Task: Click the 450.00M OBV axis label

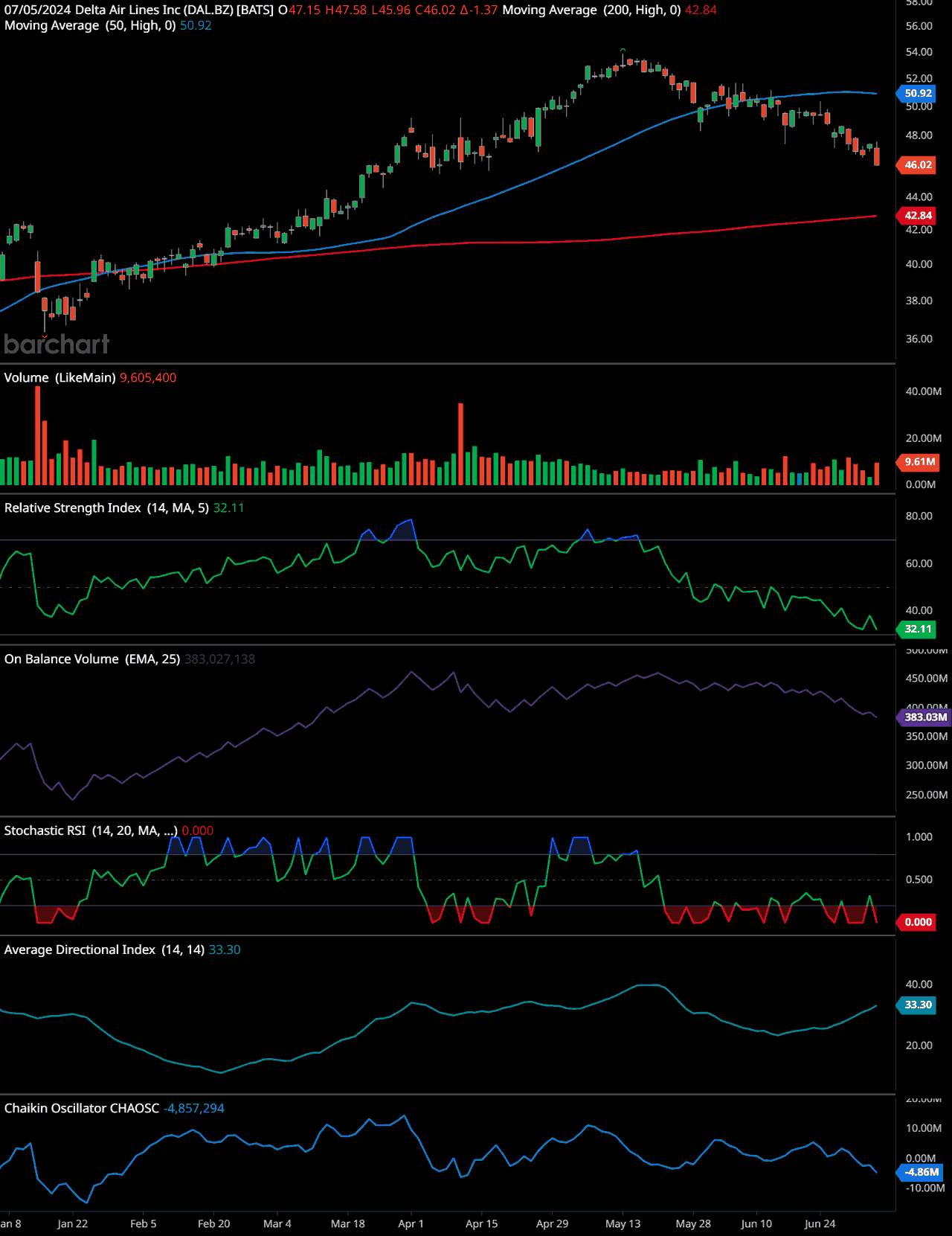Action: tap(927, 679)
